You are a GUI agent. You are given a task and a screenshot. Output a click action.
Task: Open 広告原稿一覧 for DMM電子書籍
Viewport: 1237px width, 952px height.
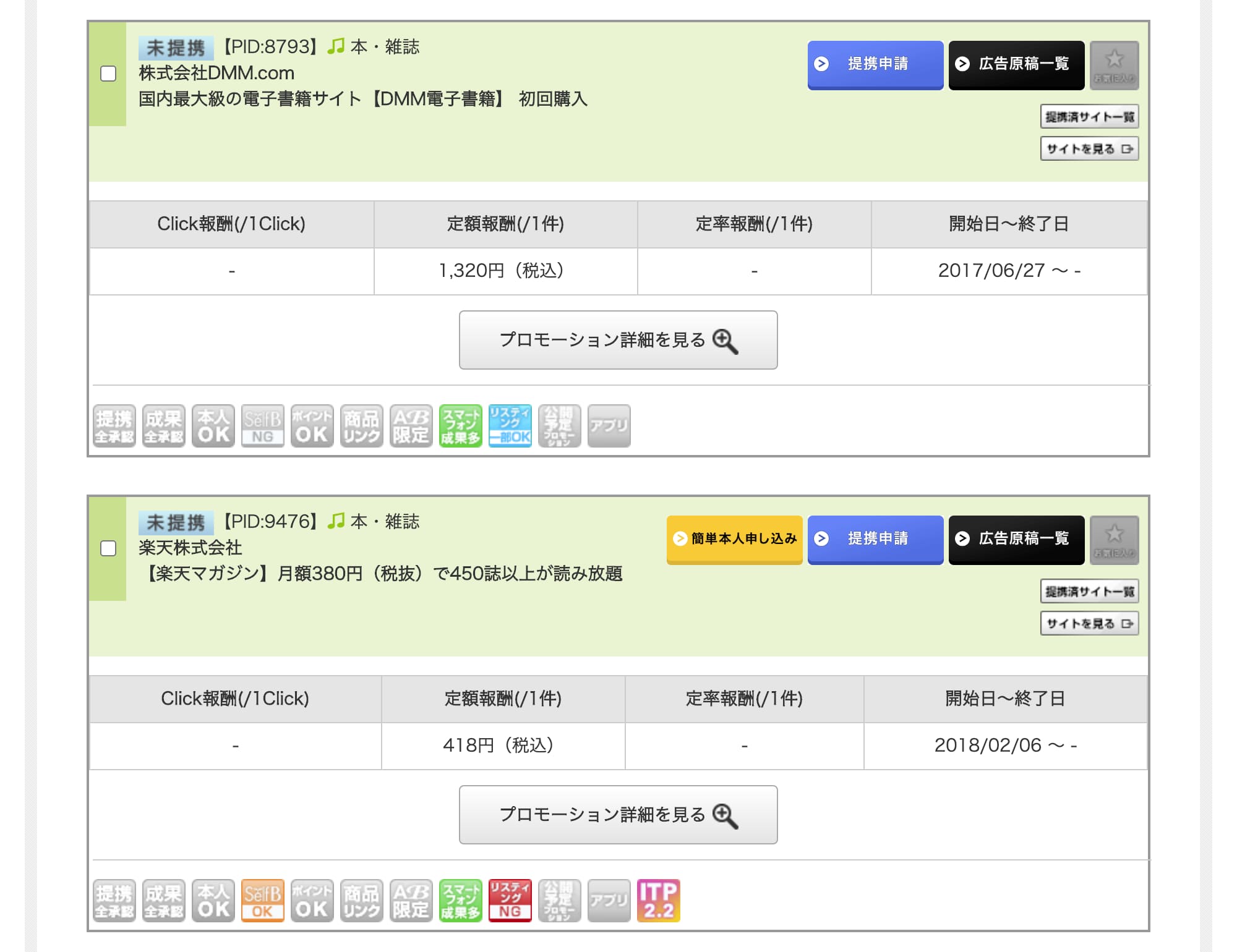click(1016, 65)
